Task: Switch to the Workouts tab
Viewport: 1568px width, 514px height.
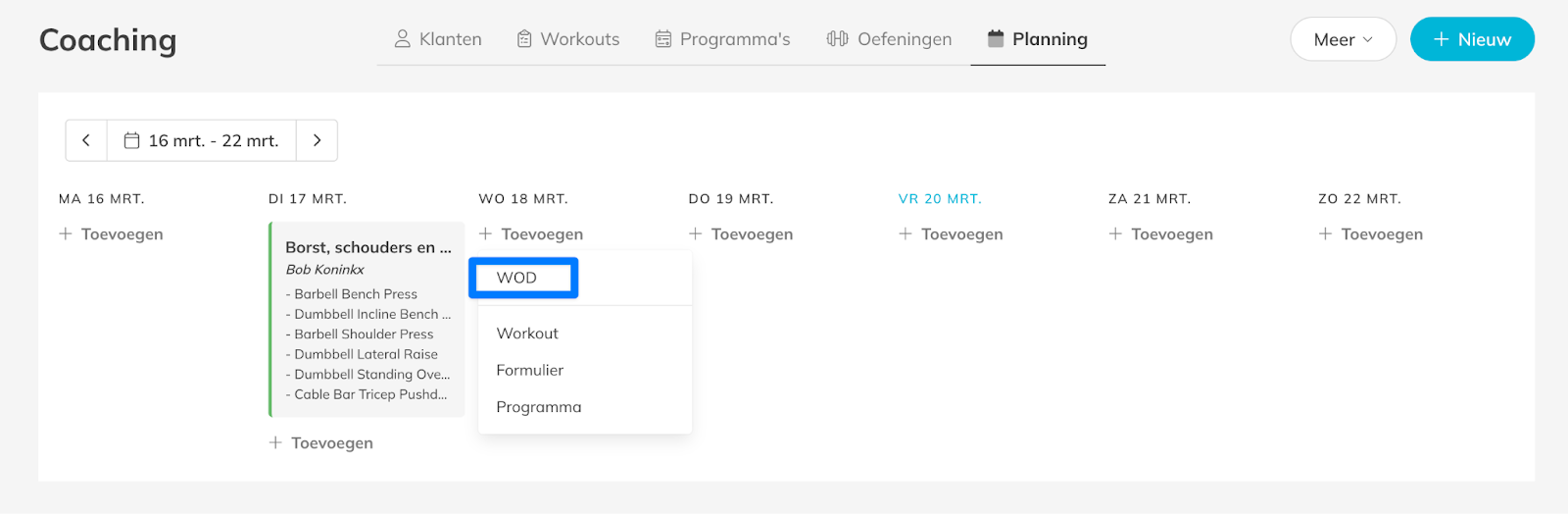Action: 568,39
